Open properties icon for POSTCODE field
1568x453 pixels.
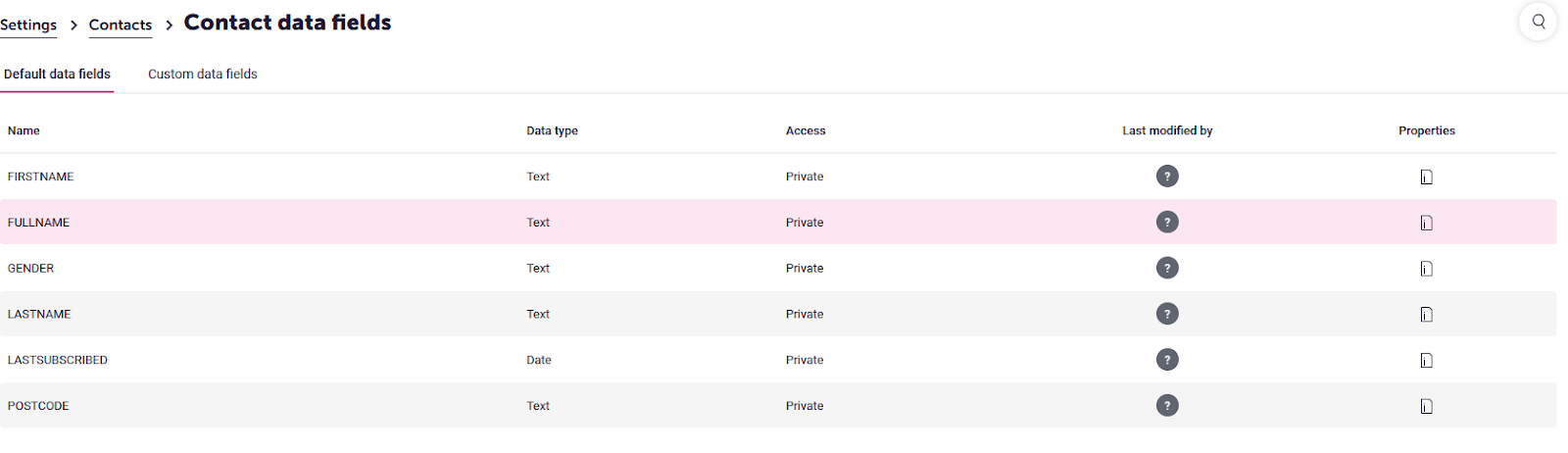coord(1427,407)
